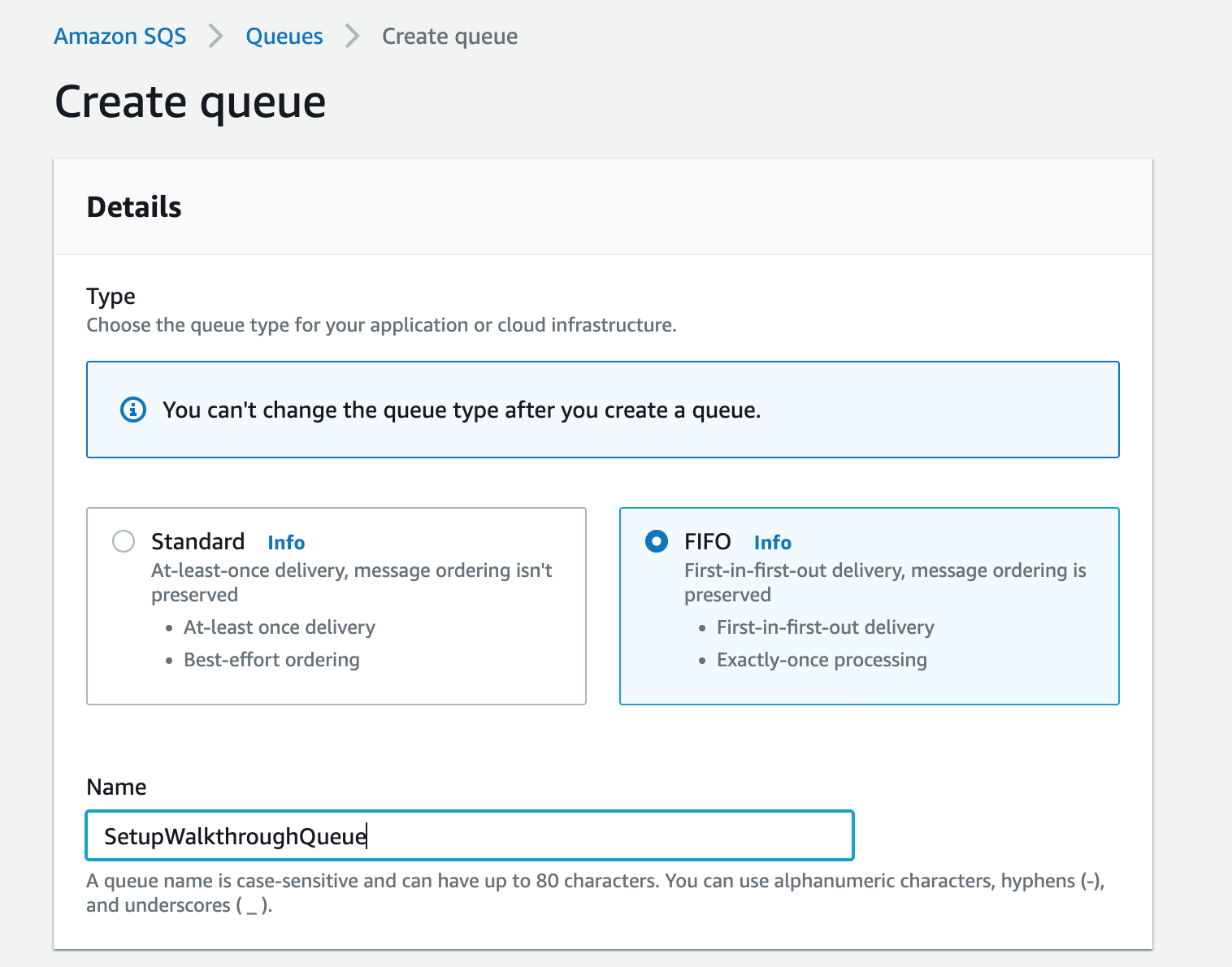This screenshot has height=967, width=1232.
Task: Click the 'can't change the queue type' notice
Action: click(462, 410)
